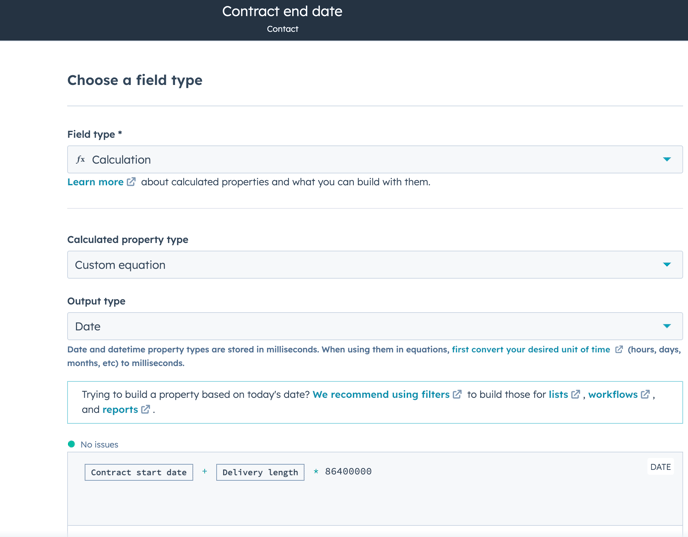Viewport: 688px width, 537px height.
Task: Click the Output type label
Action: pyautogui.click(x=96, y=301)
